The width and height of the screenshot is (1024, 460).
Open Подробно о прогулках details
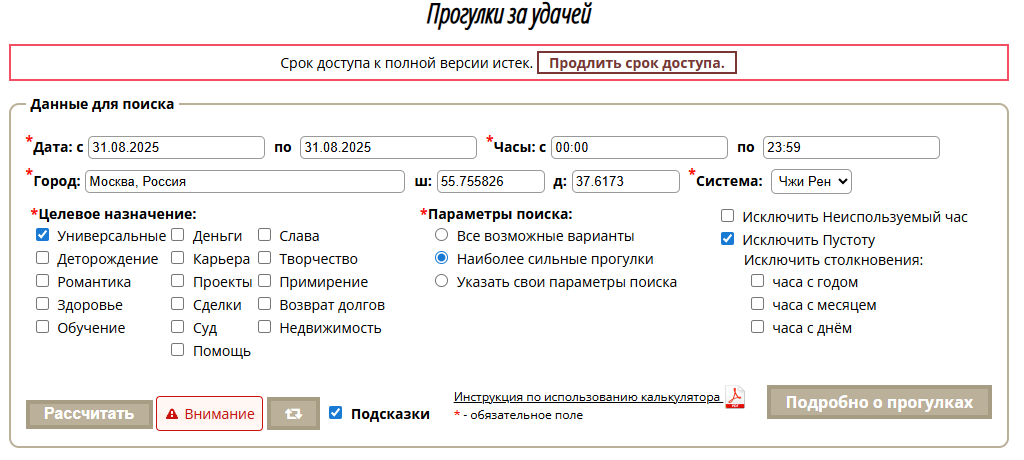pos(879,402)
